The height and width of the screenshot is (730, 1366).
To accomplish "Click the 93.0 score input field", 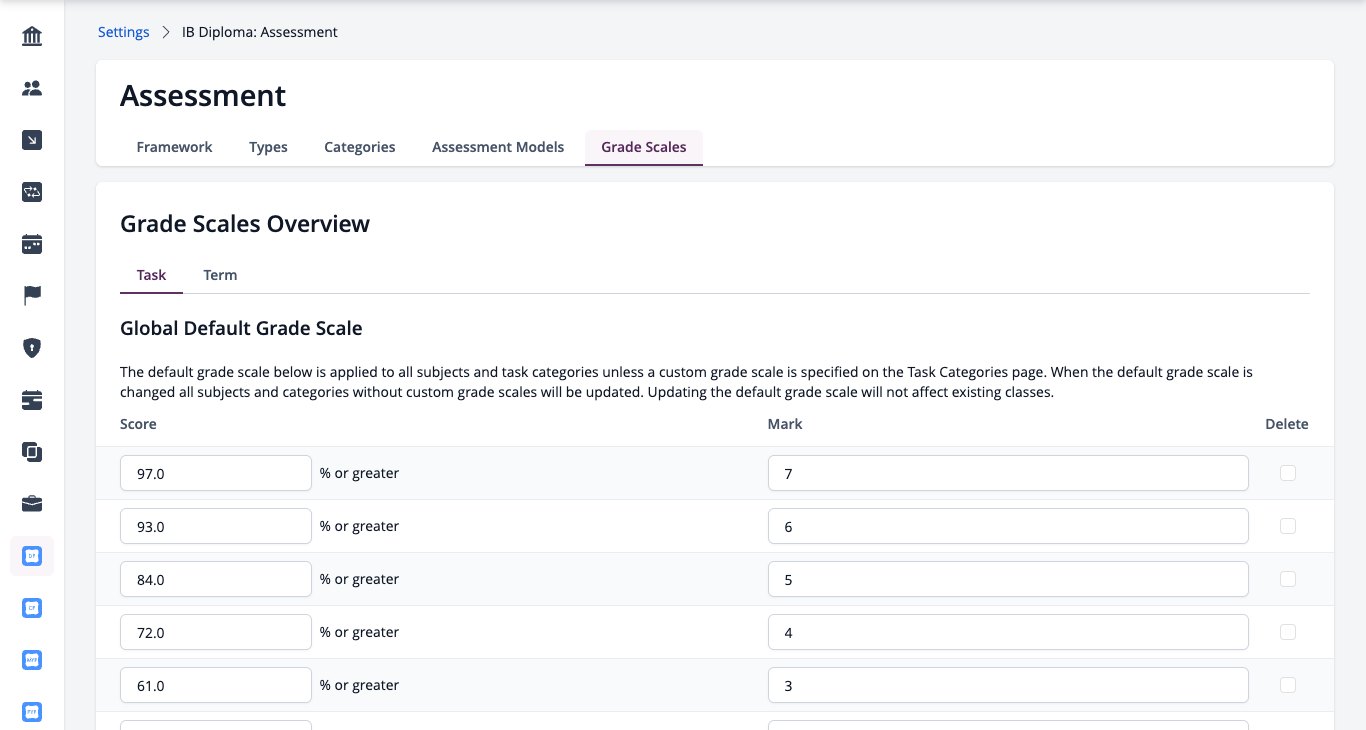I will pyautogui.click(x=216, y=526).
